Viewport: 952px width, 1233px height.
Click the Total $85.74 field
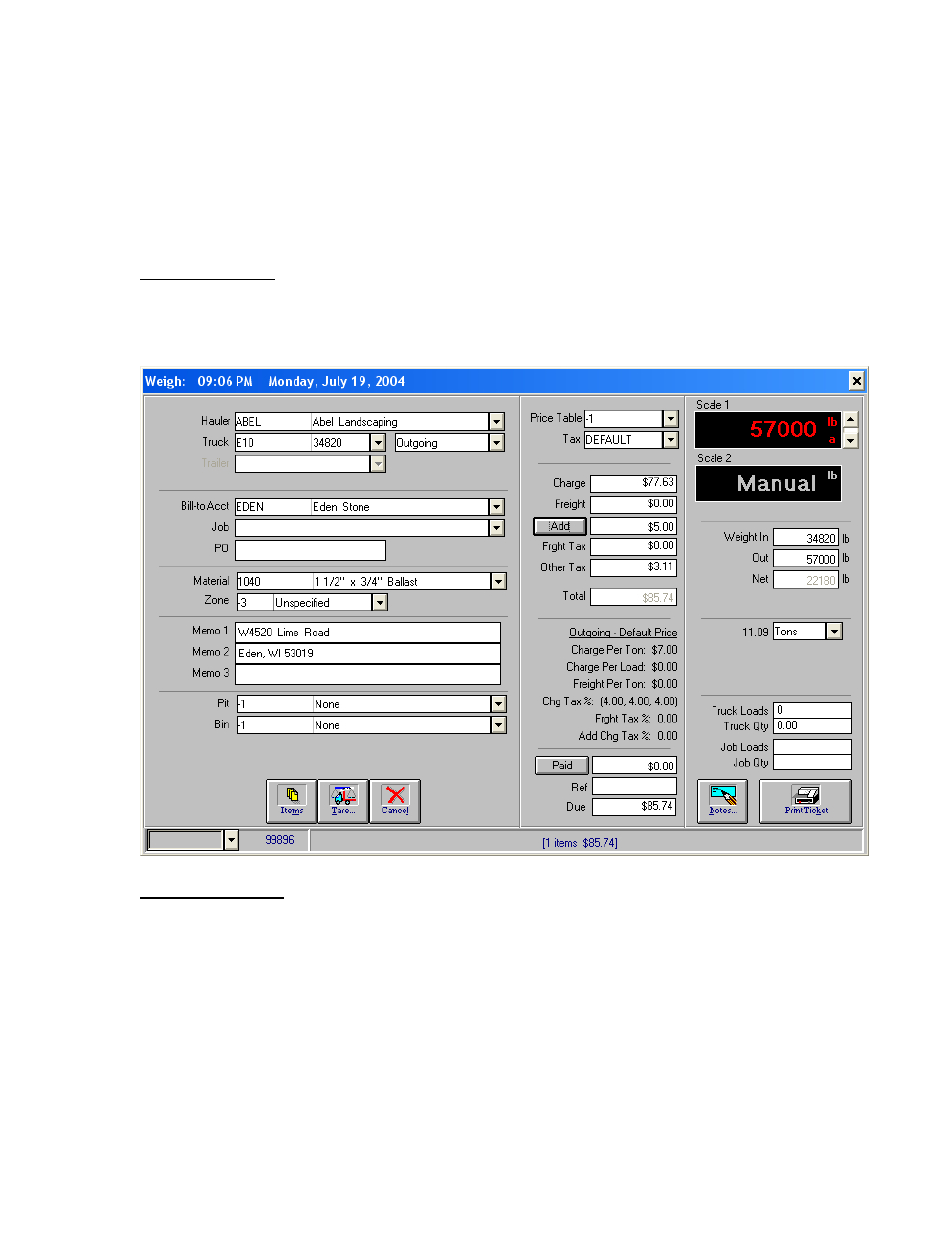click(x=633, y=598)
